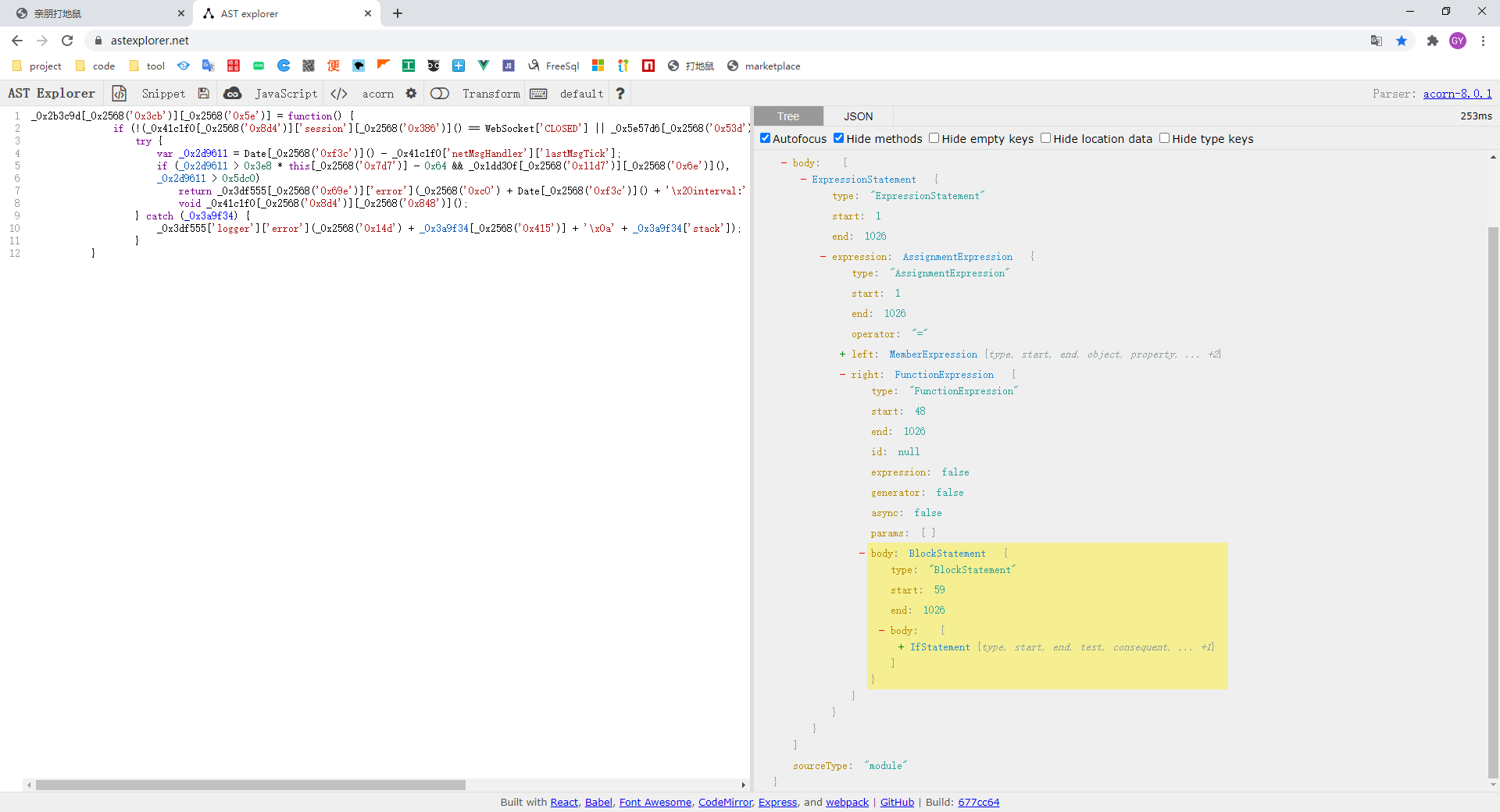Open the marketplace bookmark
The height and width of the screenshot is (812, 1500).
pos(763,66)
